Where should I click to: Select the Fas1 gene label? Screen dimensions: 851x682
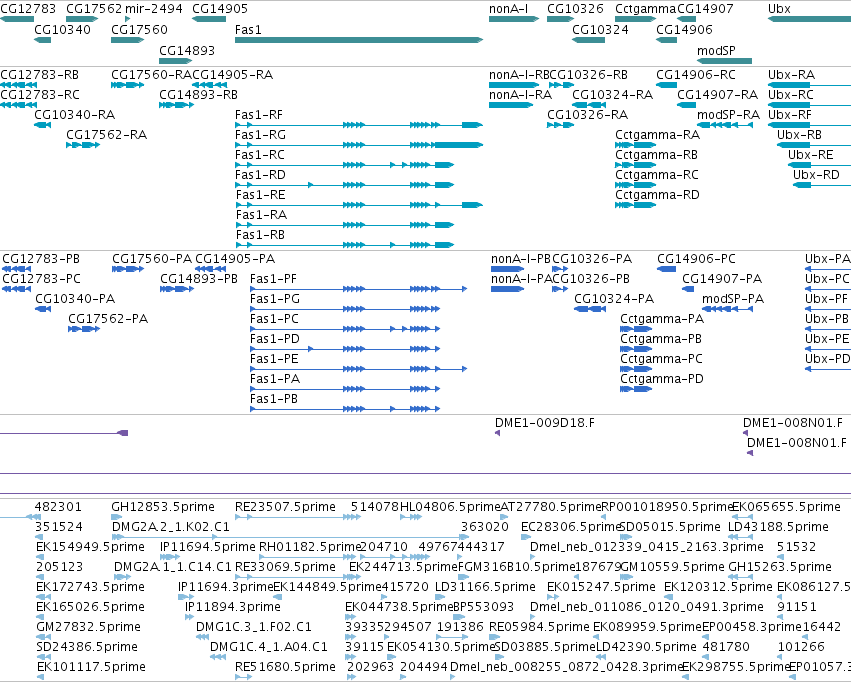248,30
